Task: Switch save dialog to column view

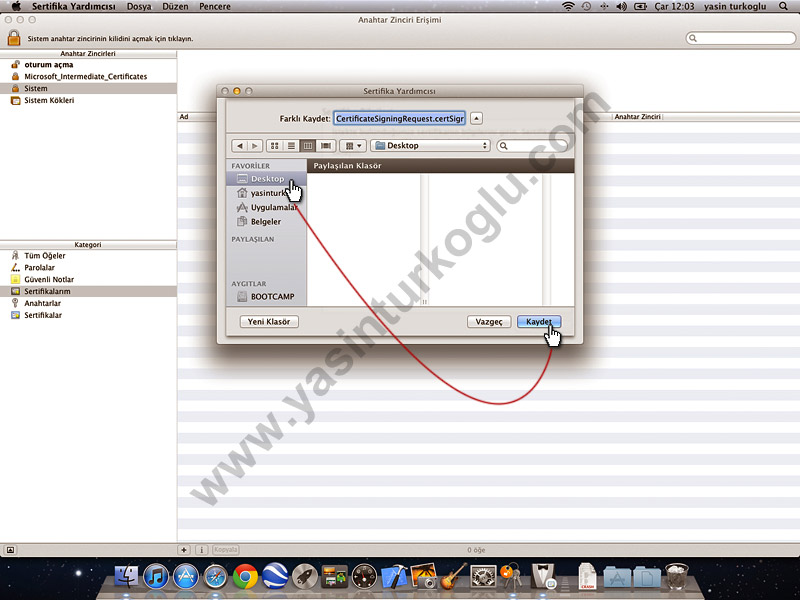Action: pyautogui.click(x=308, y=145)
